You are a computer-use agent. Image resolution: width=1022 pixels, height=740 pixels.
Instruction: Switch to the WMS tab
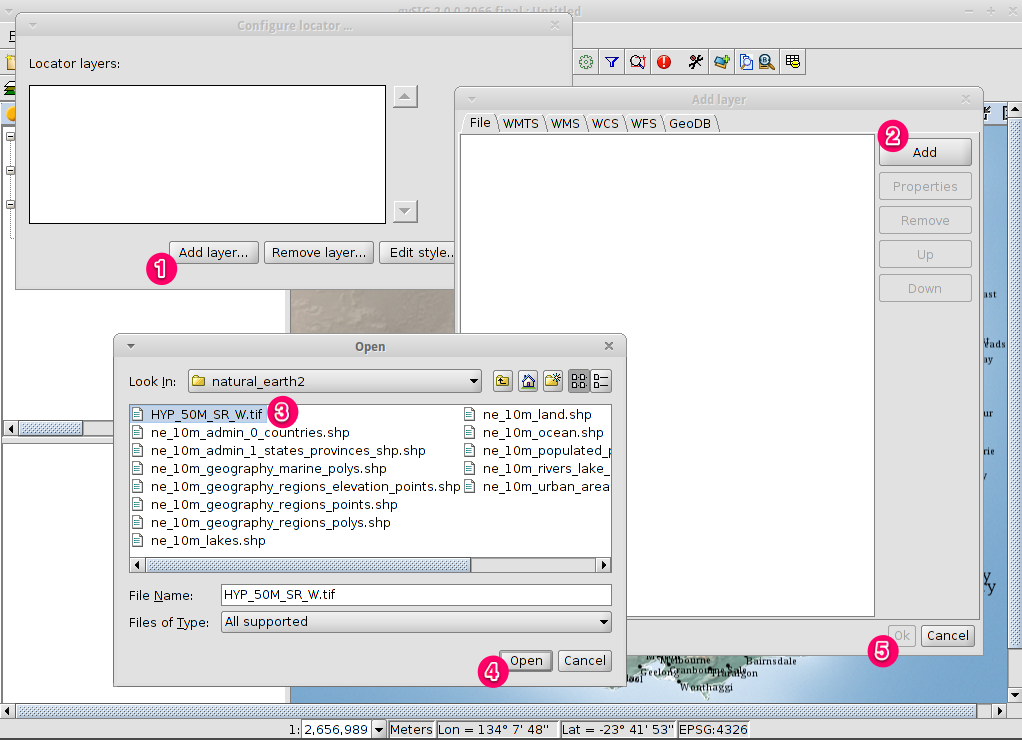click(x=564, y=123)
